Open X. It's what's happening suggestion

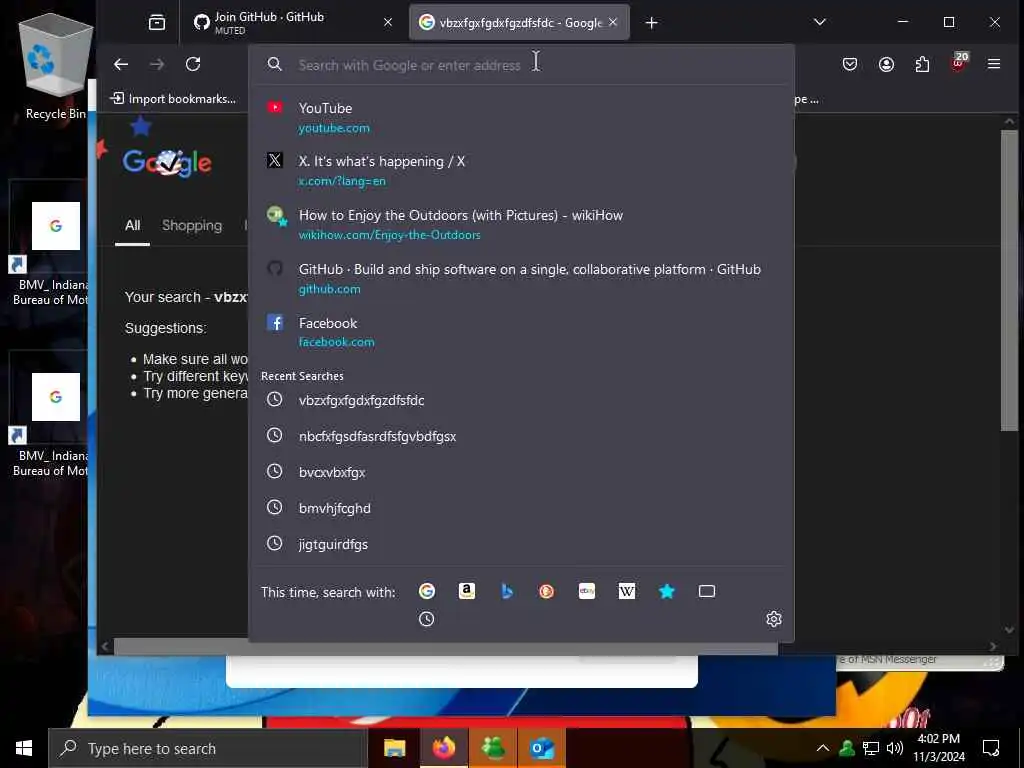[521, 170]
